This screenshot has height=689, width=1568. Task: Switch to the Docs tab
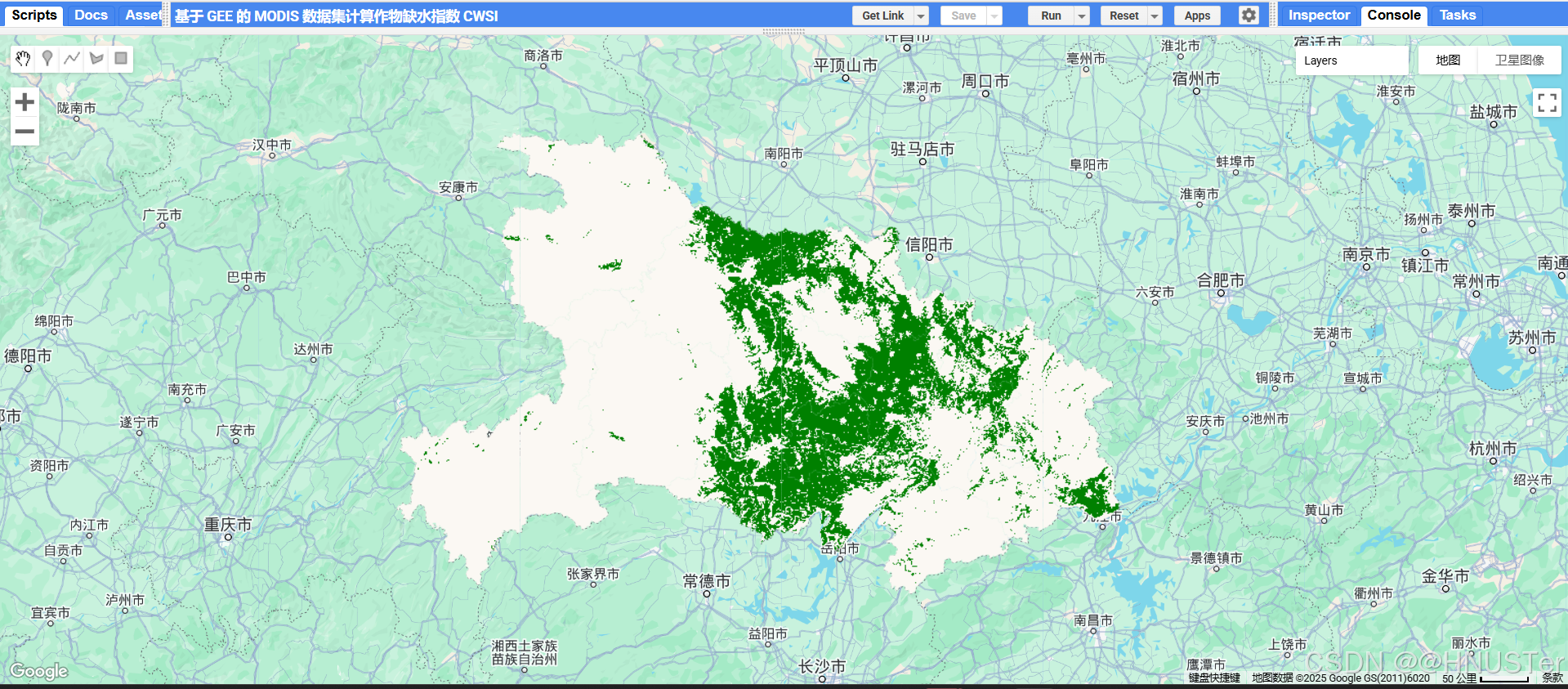point(91,15)
